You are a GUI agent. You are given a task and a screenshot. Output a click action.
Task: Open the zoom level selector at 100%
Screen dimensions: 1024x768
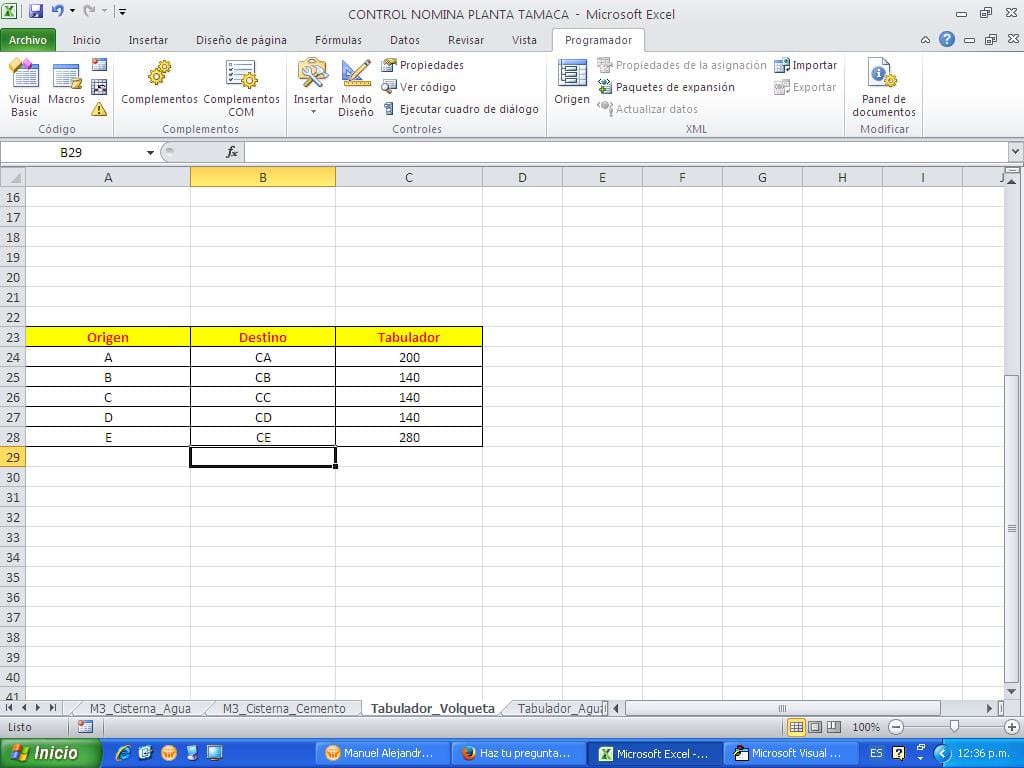(864, 728)
